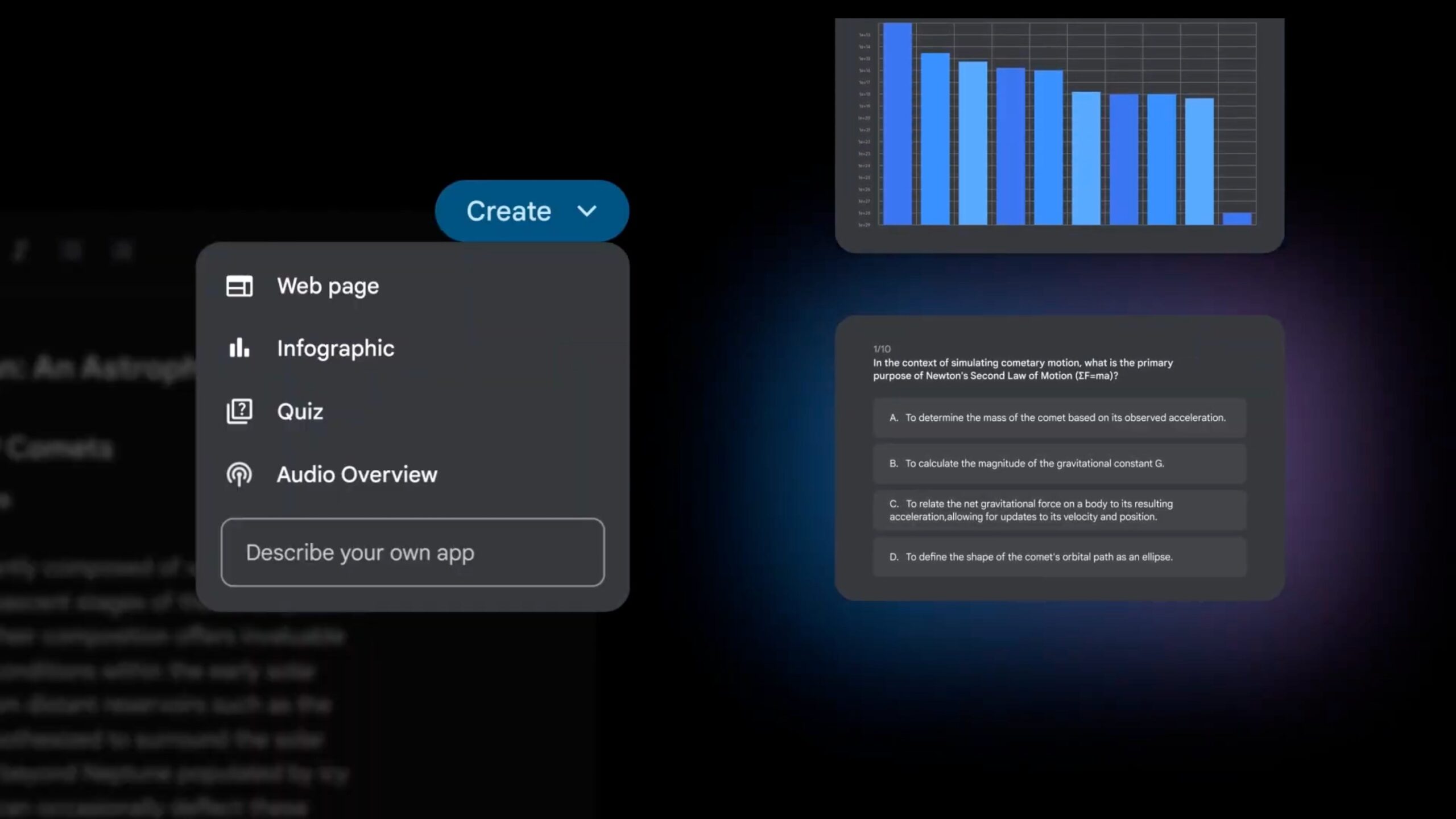
Task: Click the blurred italic formatting icon
Action: [x=20, y=251]
